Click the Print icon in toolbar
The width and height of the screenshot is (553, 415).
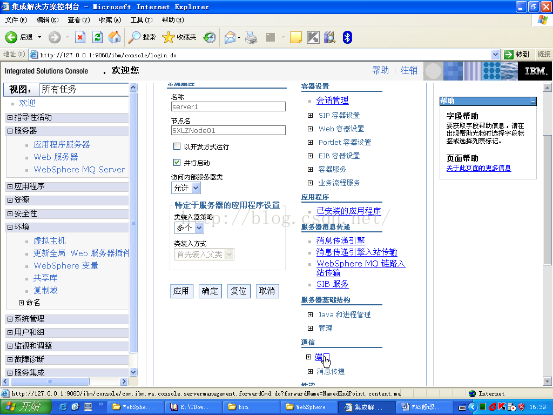pos(251,37)
